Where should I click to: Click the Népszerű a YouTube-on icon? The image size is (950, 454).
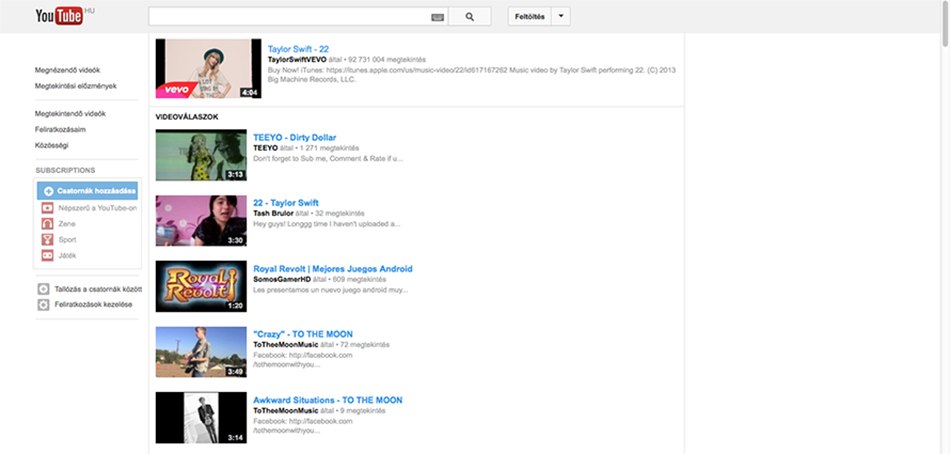pyautogui.click(x=46, y=208)
